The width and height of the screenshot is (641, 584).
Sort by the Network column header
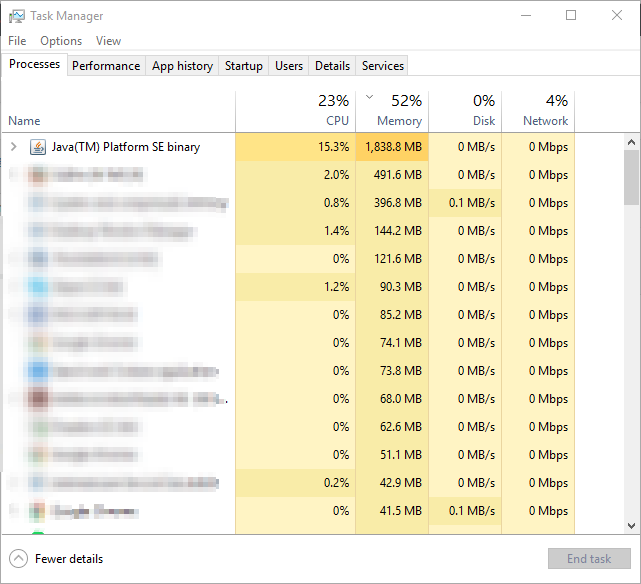[x=538, y=112]
